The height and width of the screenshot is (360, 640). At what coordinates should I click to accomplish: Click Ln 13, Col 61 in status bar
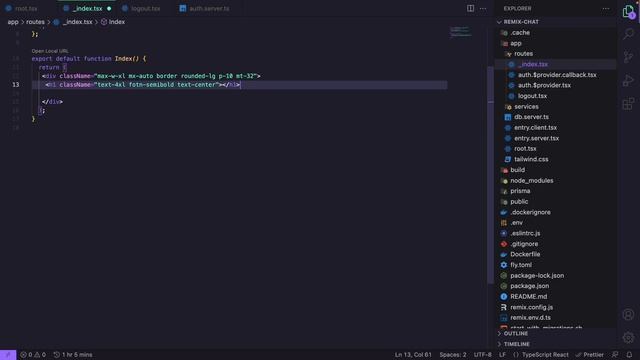pyautogui.click(x=413, y=355)
